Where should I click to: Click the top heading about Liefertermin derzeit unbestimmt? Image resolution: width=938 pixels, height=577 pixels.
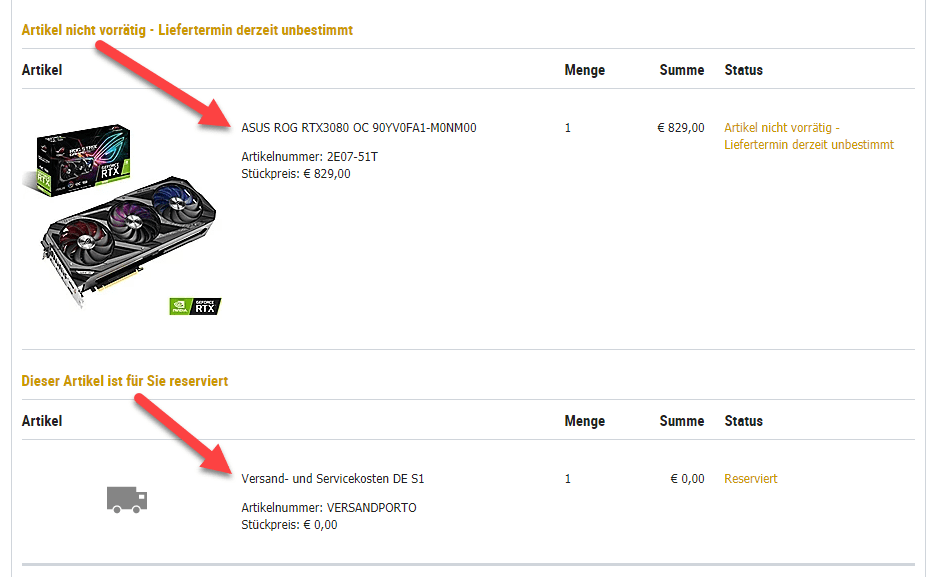click(x=187, y=30)
